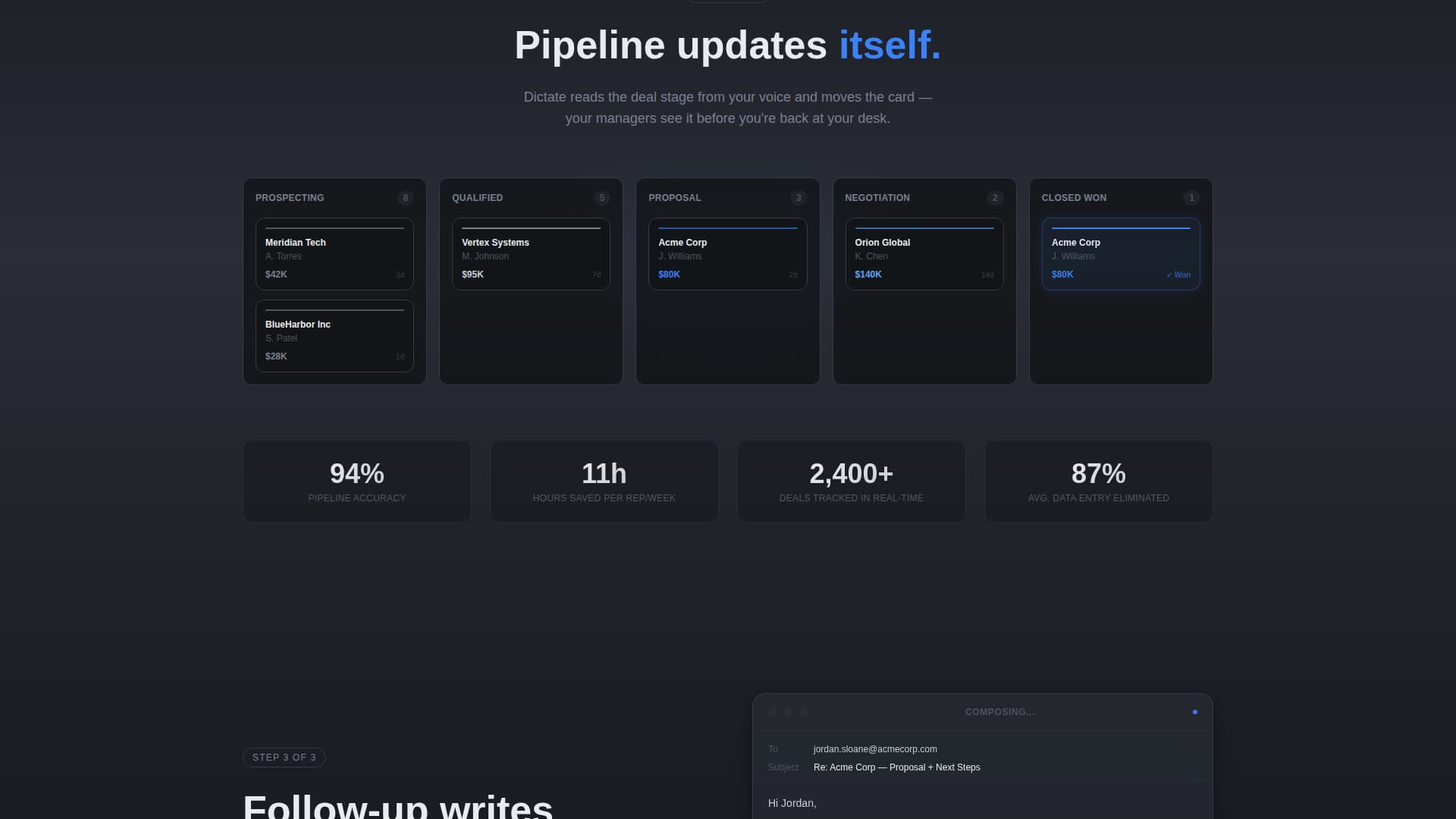Screen dimensions: 1456x819
Task: Click the STEP 3 OF 3 badge
Action: pyautogui.click(x=284, y=758)
